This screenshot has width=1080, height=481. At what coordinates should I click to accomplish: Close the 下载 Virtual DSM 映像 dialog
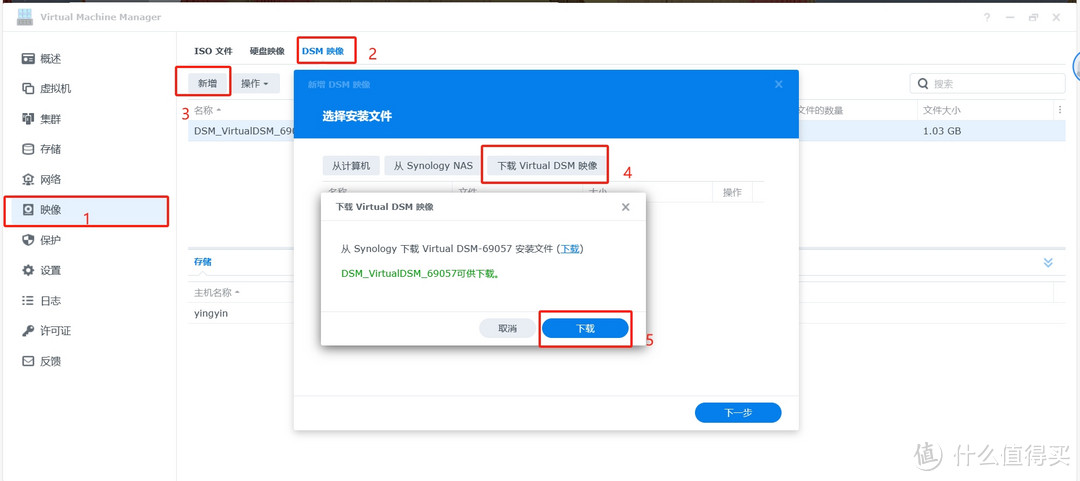point(625,207)
